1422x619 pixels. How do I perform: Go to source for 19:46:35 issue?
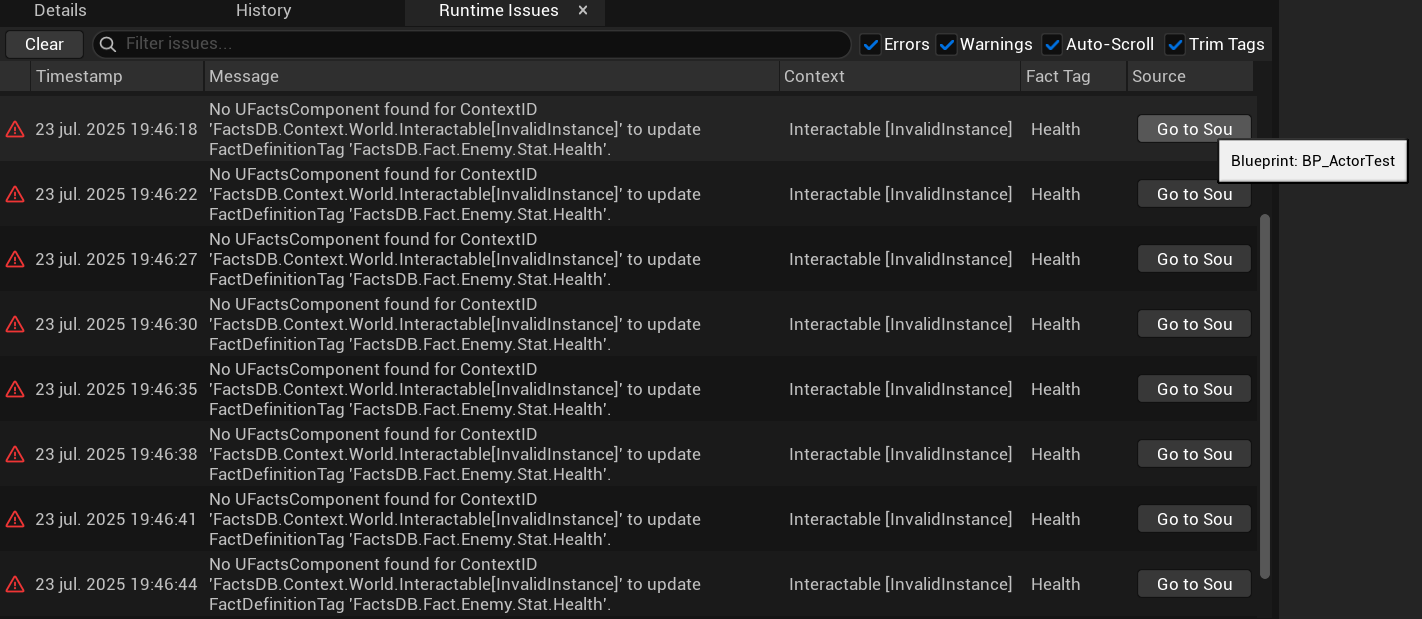[x=1194, y=389]
